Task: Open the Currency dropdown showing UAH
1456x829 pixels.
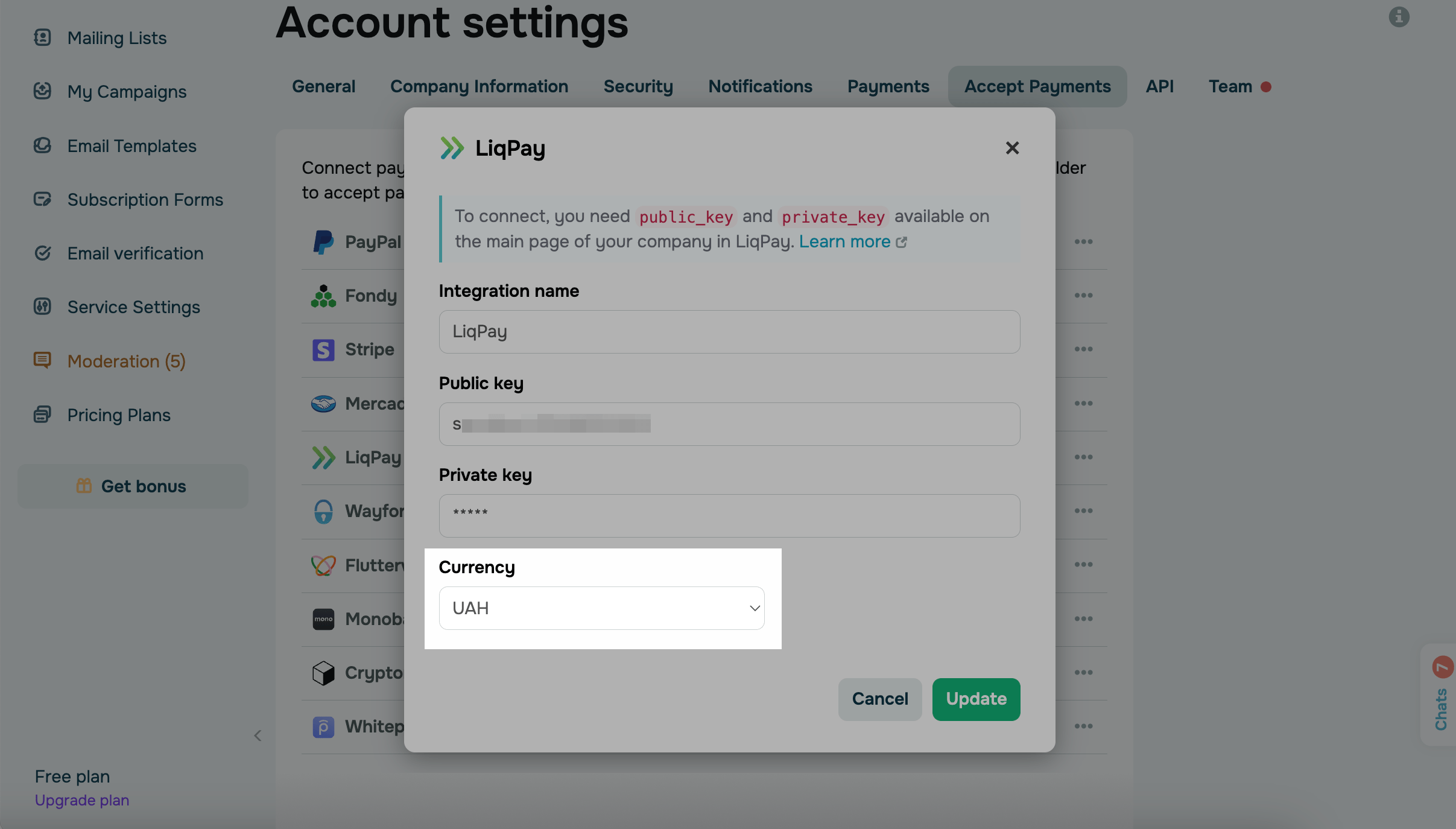Action: 601,608
